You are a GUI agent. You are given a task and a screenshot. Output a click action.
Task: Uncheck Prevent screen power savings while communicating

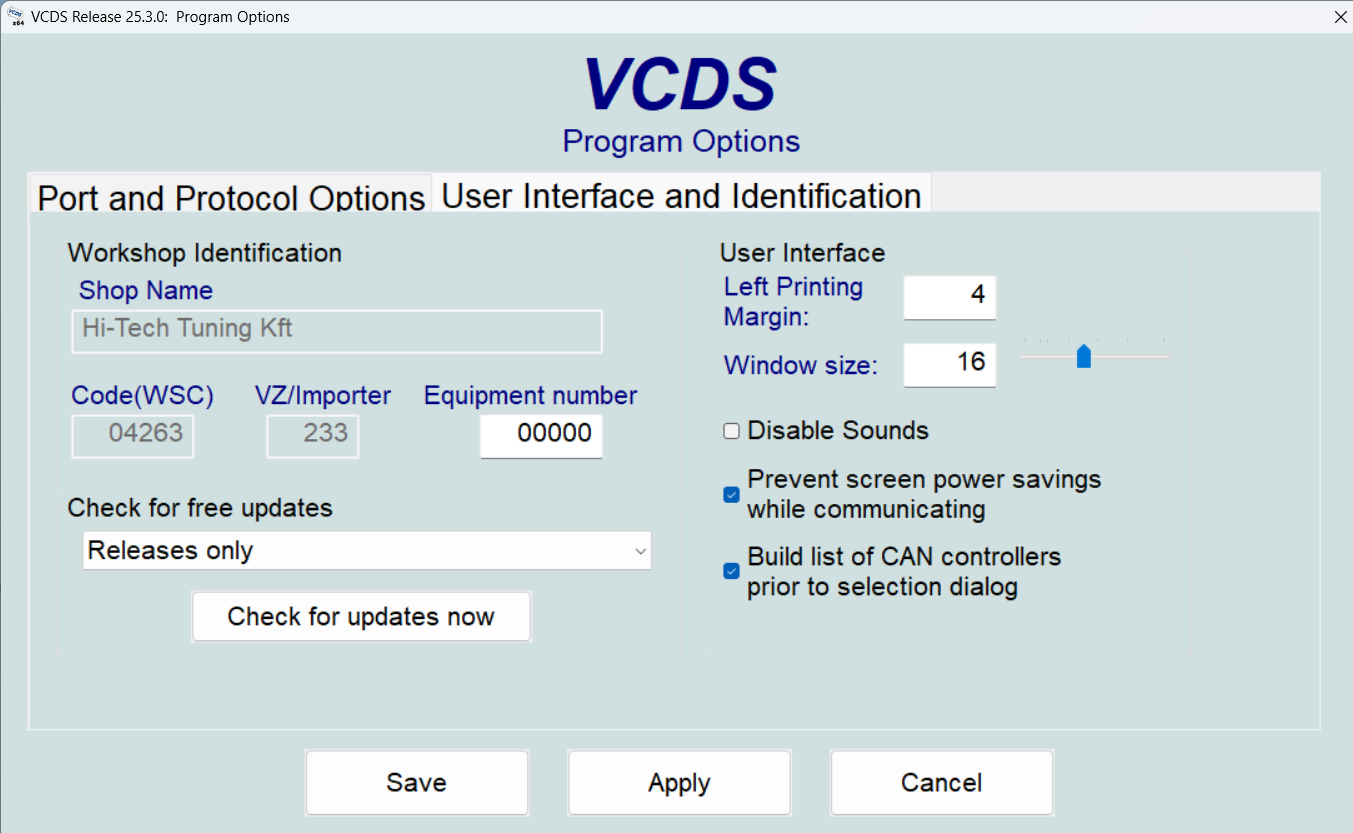click(x=732, y=494)
